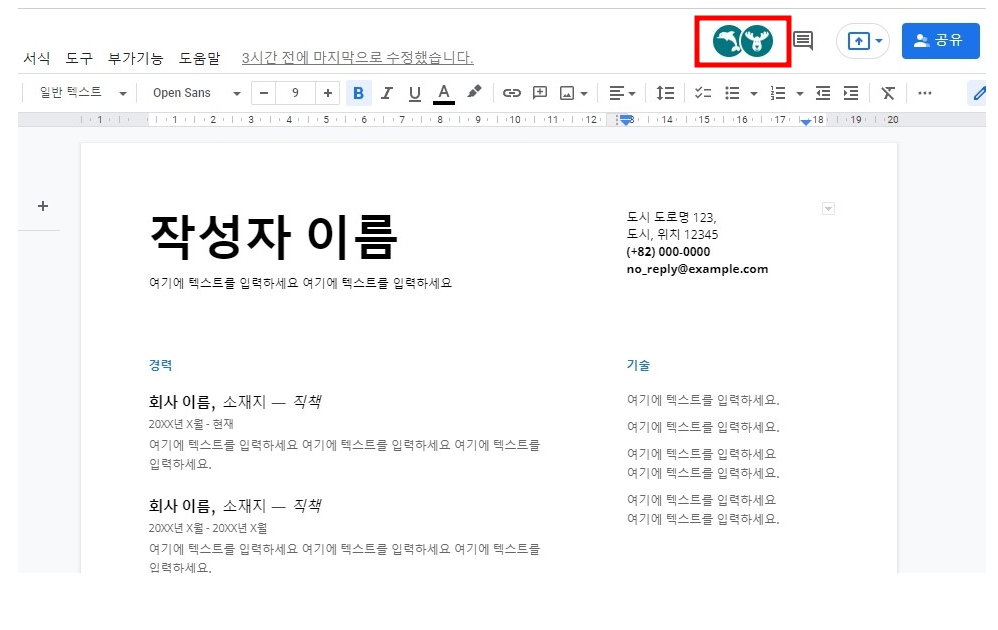This screenshot has width=998, height=630.
Task: Click the horizontal ruler at mark 5
Action: point(327,120)
